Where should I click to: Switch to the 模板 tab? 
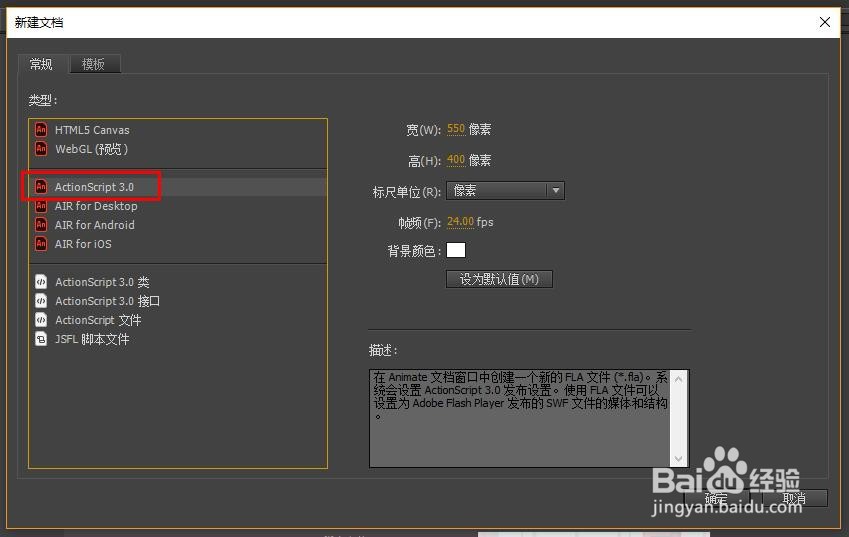tap(94, 64)
